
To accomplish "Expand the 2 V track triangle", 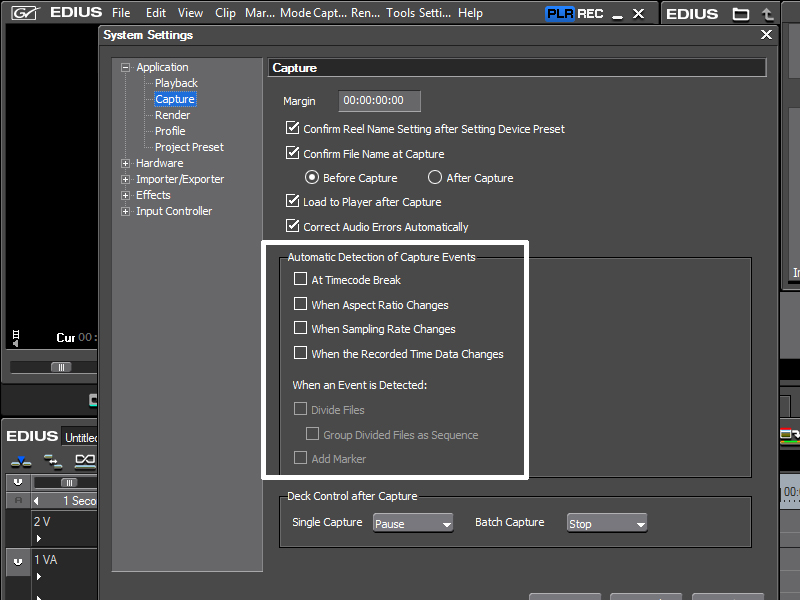I will coord(39,538).
